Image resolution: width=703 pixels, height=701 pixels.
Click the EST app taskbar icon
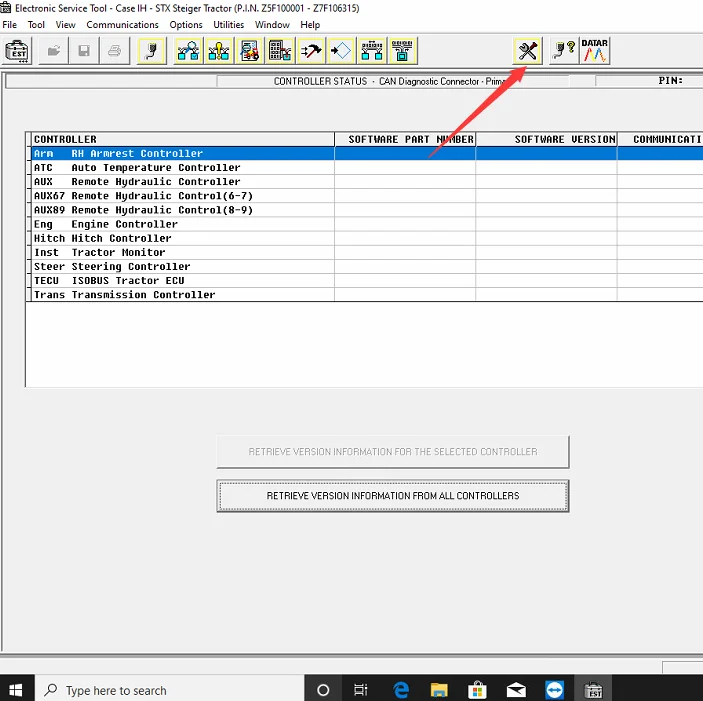pyautogui.click(x=594, y=690)
